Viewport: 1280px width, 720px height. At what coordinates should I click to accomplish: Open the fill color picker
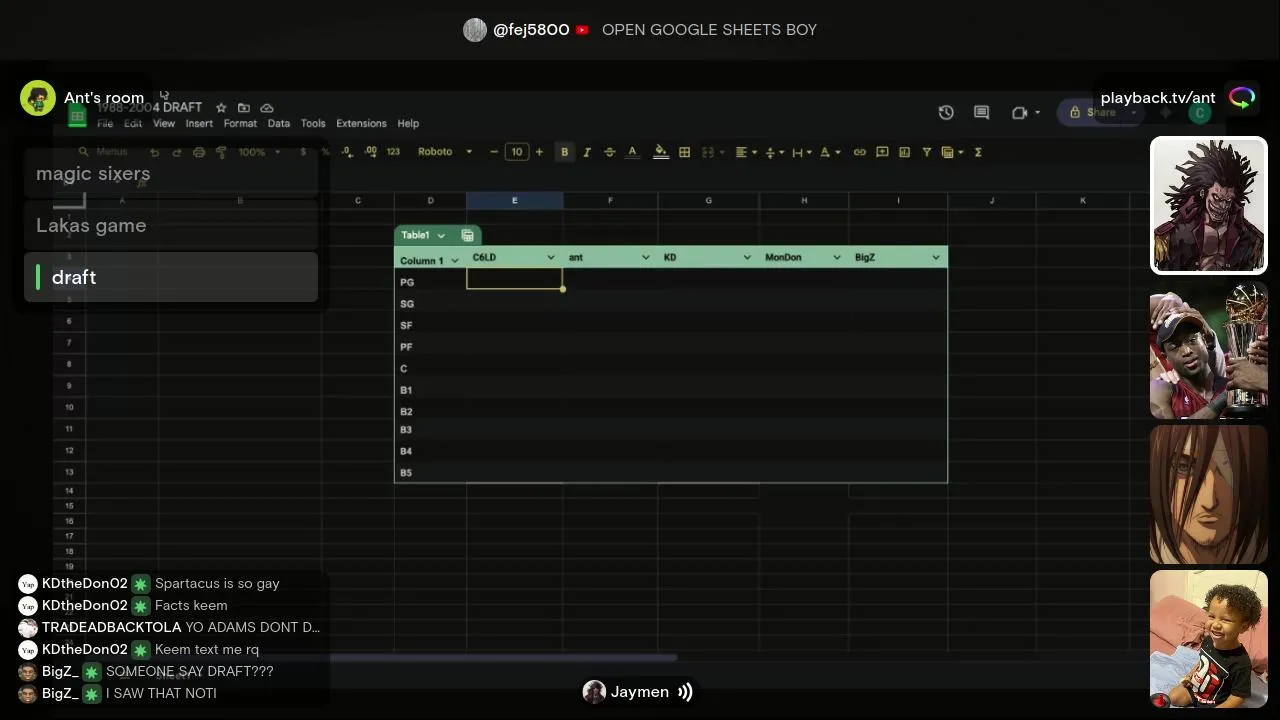(661, 152)
